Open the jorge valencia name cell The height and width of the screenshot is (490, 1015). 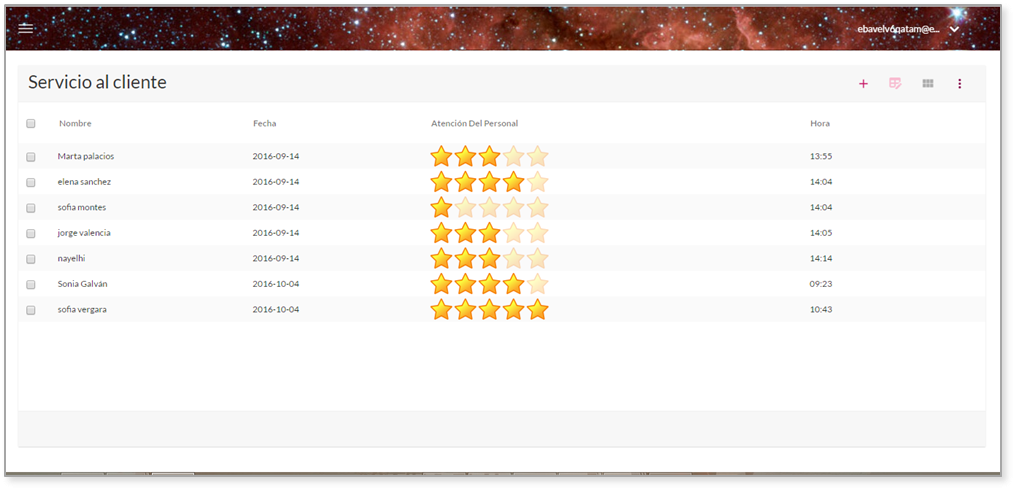(84, 233)
